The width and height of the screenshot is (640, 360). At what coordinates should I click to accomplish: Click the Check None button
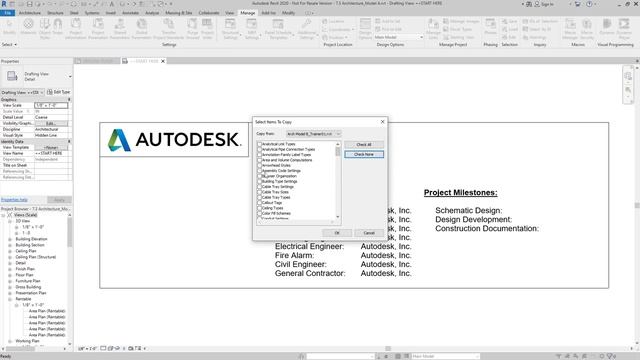(x=364, y=154)
